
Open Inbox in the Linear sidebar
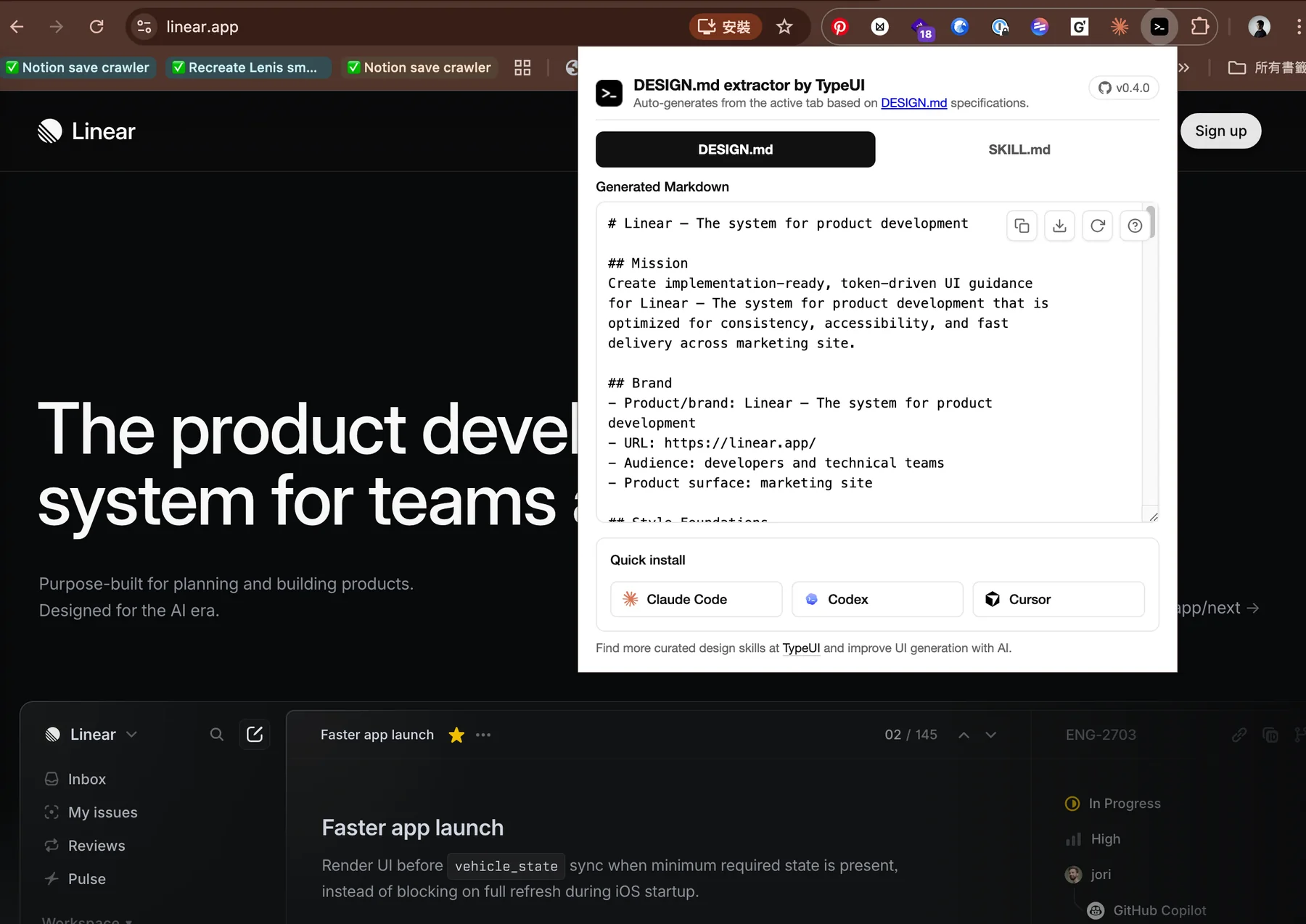(75, 779)
